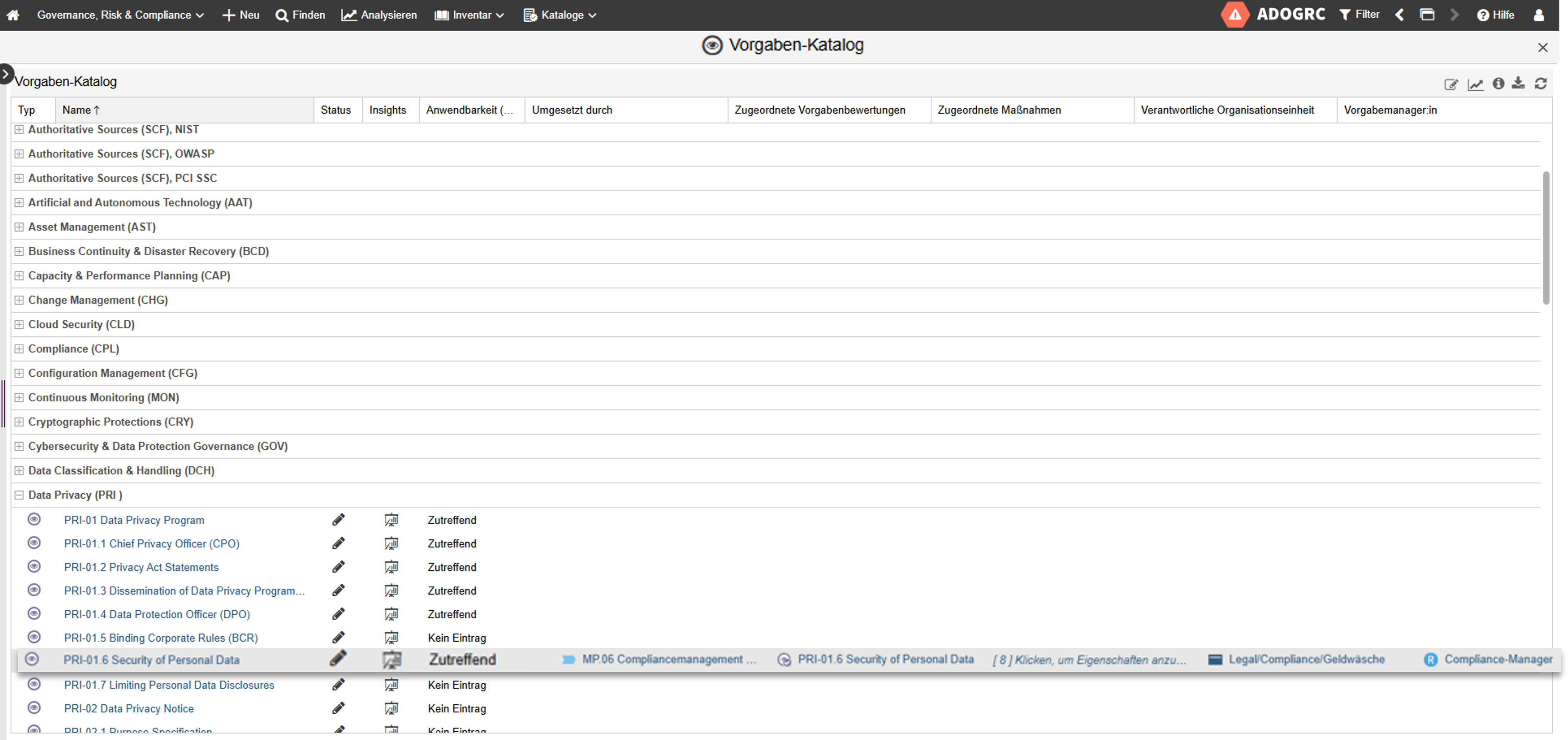The width and height of the screenshot is (1568, 740).
Task: Click eye icon for PRI-01 Data Privacy Program
Action: 34,520
